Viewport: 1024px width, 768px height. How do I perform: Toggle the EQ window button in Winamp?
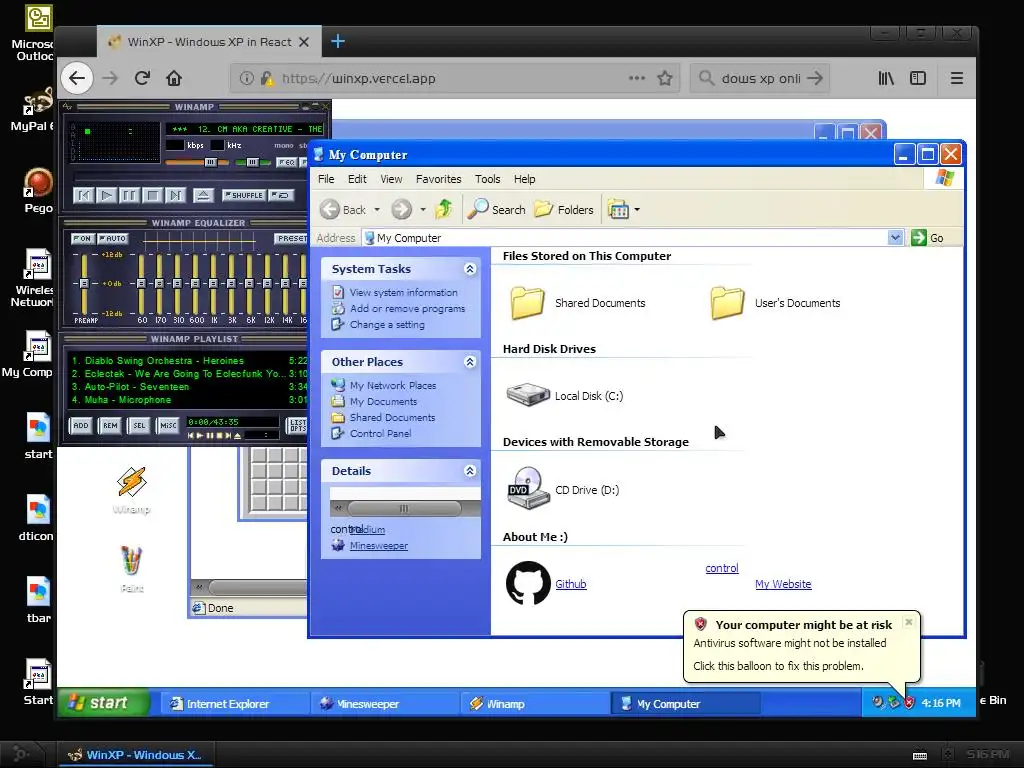pos(286,162)
